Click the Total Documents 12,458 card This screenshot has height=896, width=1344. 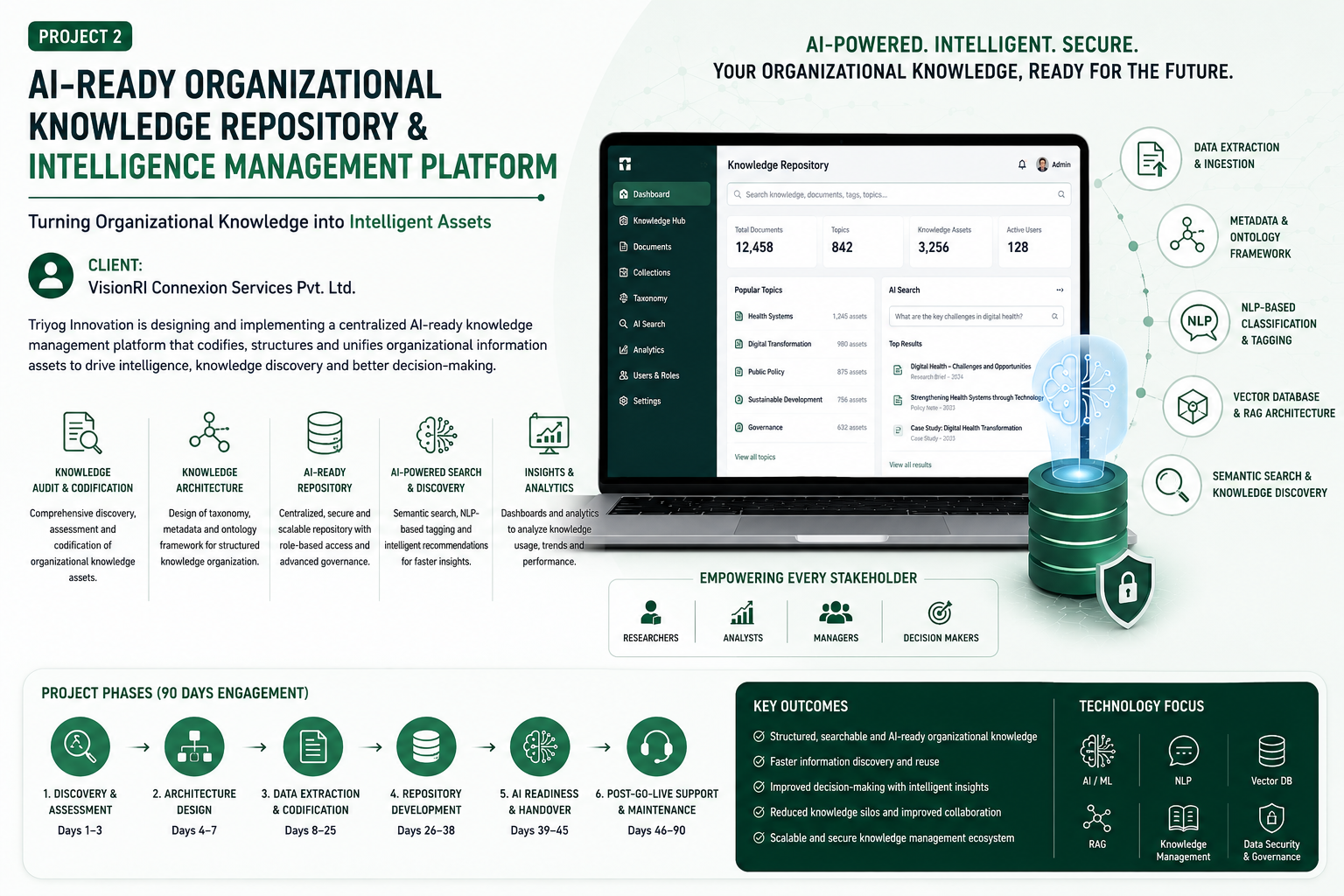point(772,241)
